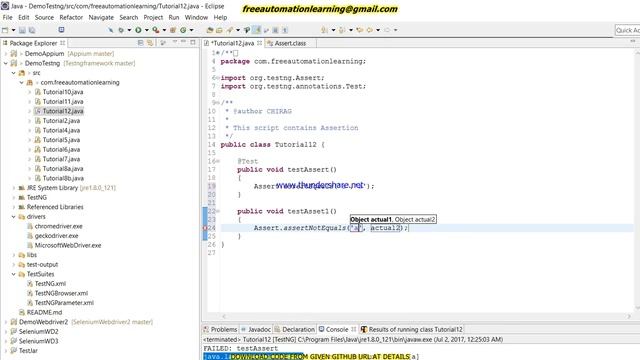Click the Run External Tools icon
Viewport: 640px width, 360px height.
pos(156,30)
